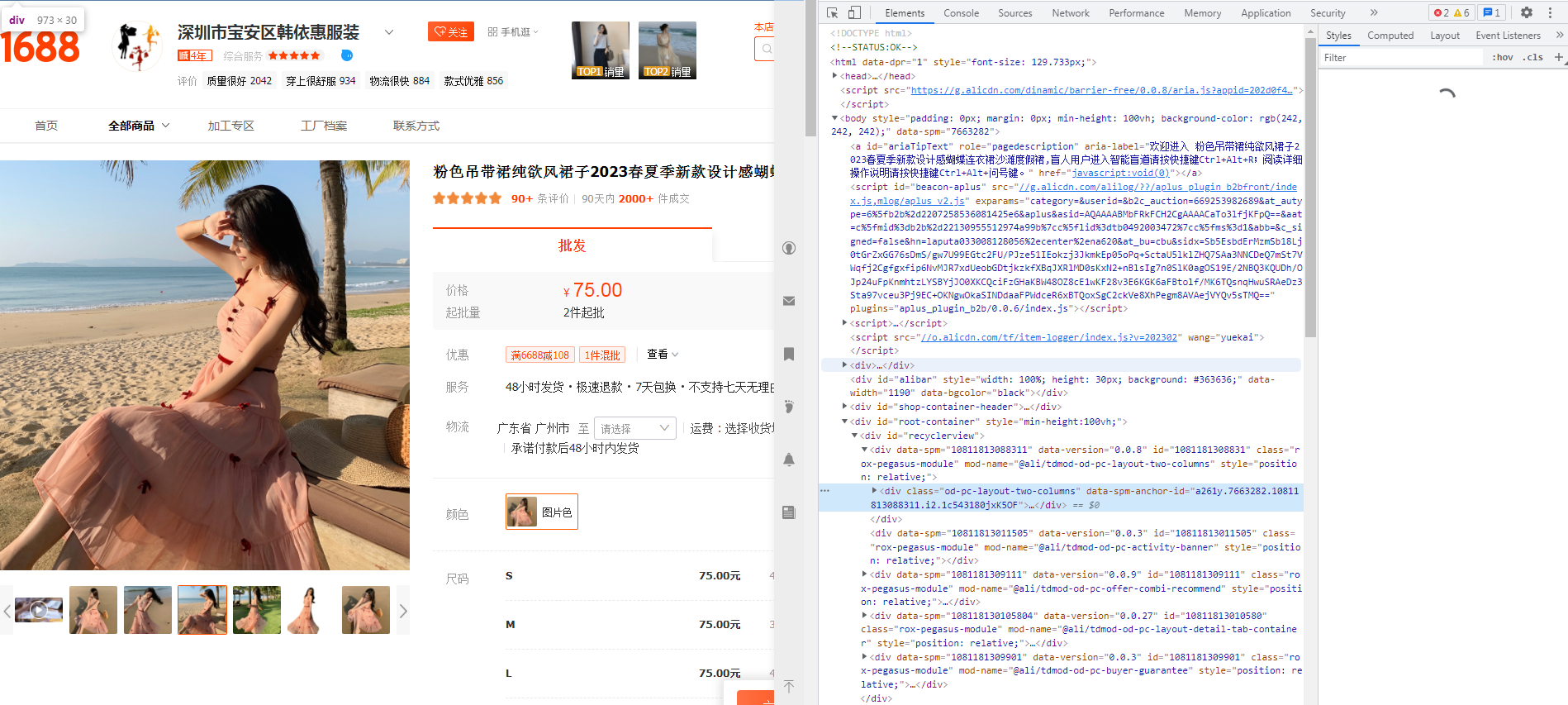1568x705 pixels.
Task: Click the back-to-top arrow icon
Action: click(789, 687)
